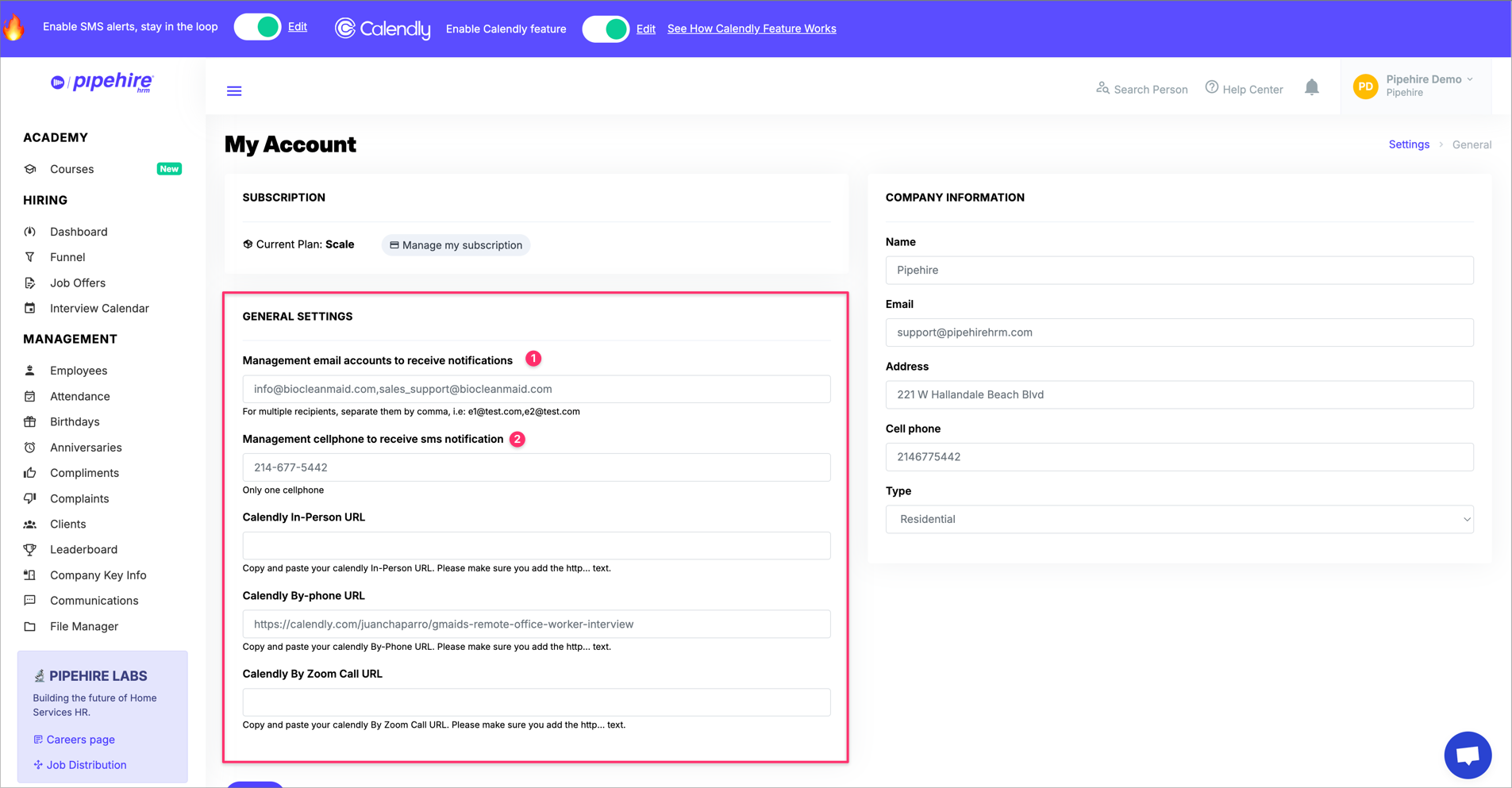Image resolution: width=1512 pixels, height=788 pixels.
Task: Open Anniversaries clock icon
Action: tap(30, 448)
